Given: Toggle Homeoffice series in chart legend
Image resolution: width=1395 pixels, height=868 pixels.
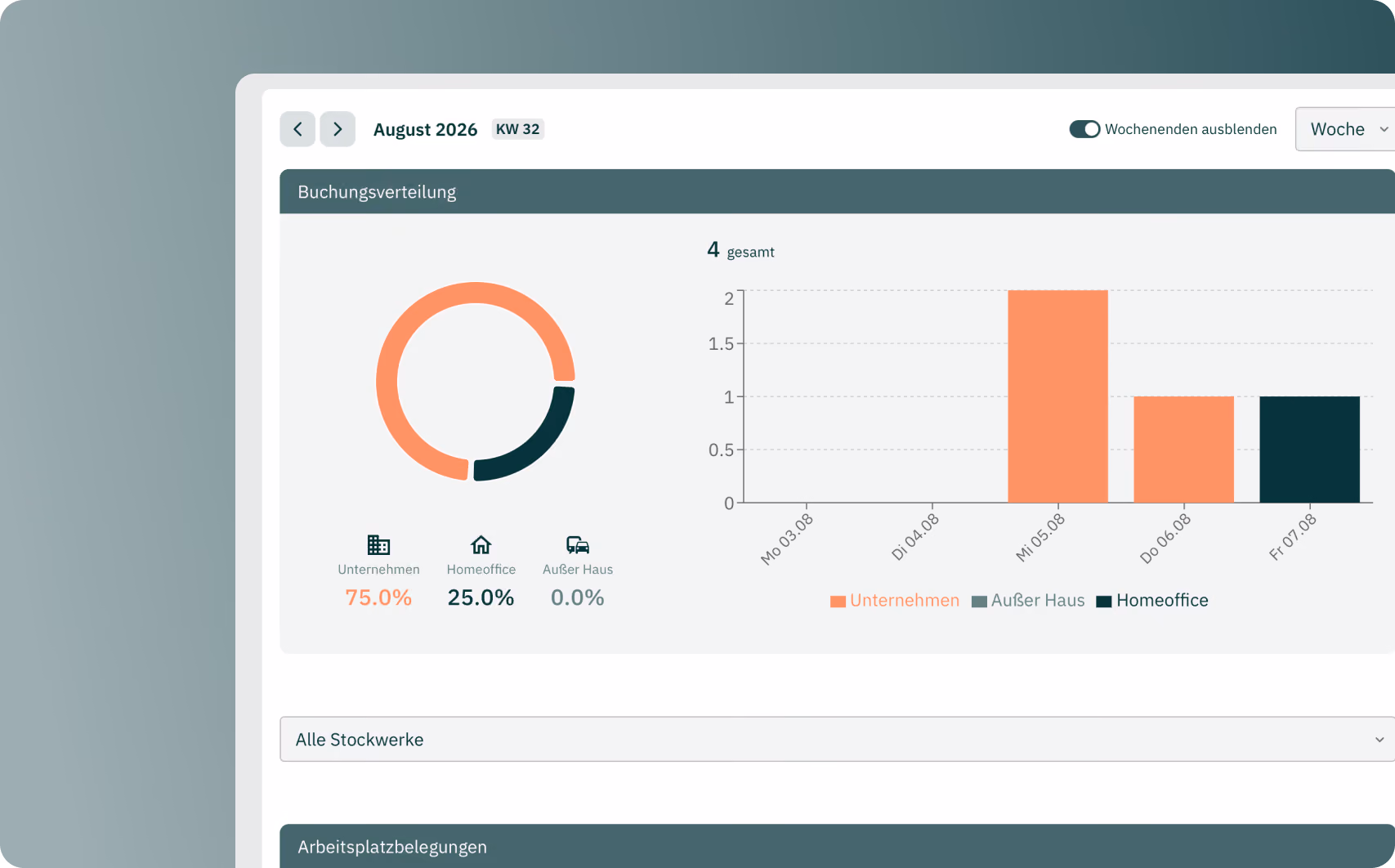Looking at the screenshot, I should 1152,601.
